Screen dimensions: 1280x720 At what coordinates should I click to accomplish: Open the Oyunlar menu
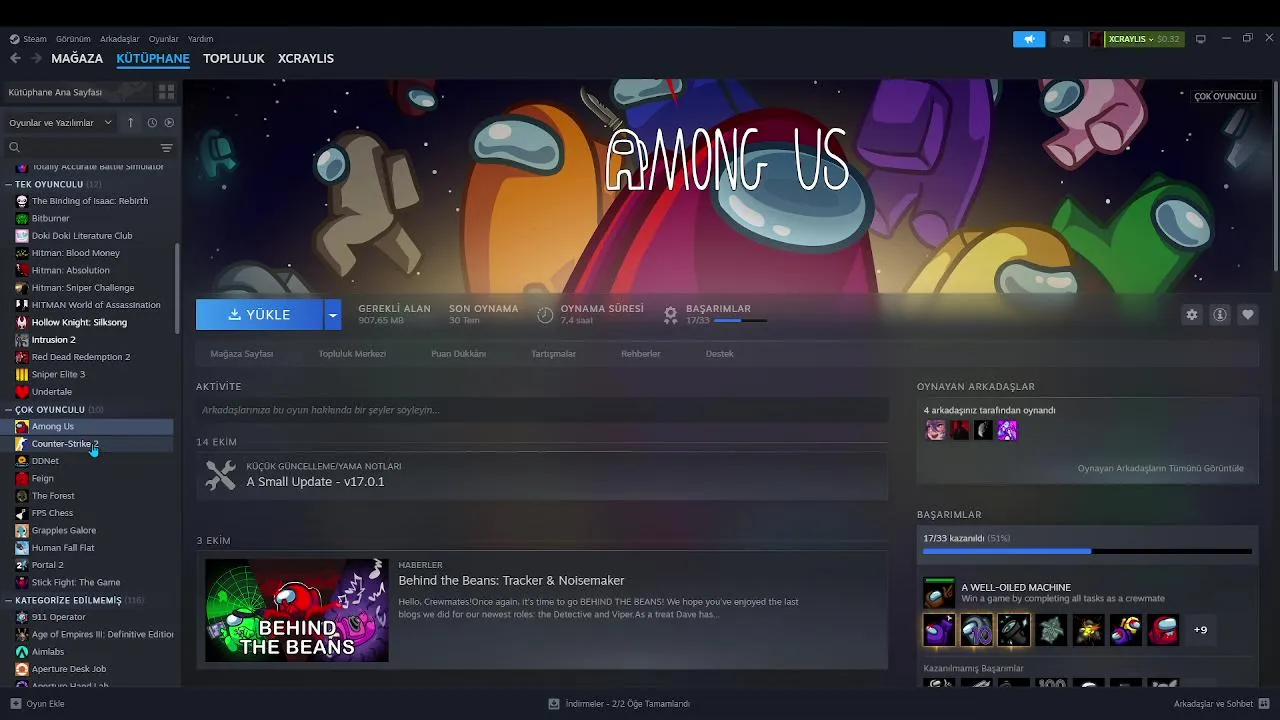pyautogui.click(x=164, y=39)
